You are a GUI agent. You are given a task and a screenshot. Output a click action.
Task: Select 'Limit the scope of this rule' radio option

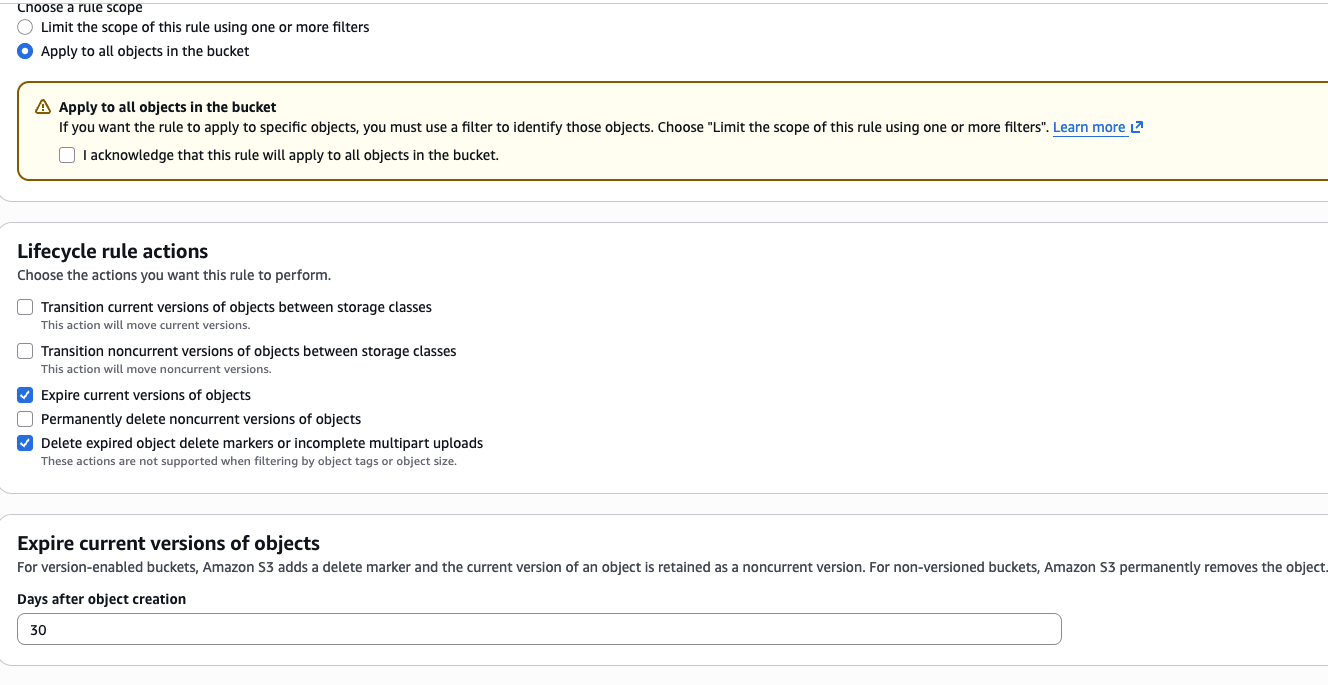[x=25, y=27]
